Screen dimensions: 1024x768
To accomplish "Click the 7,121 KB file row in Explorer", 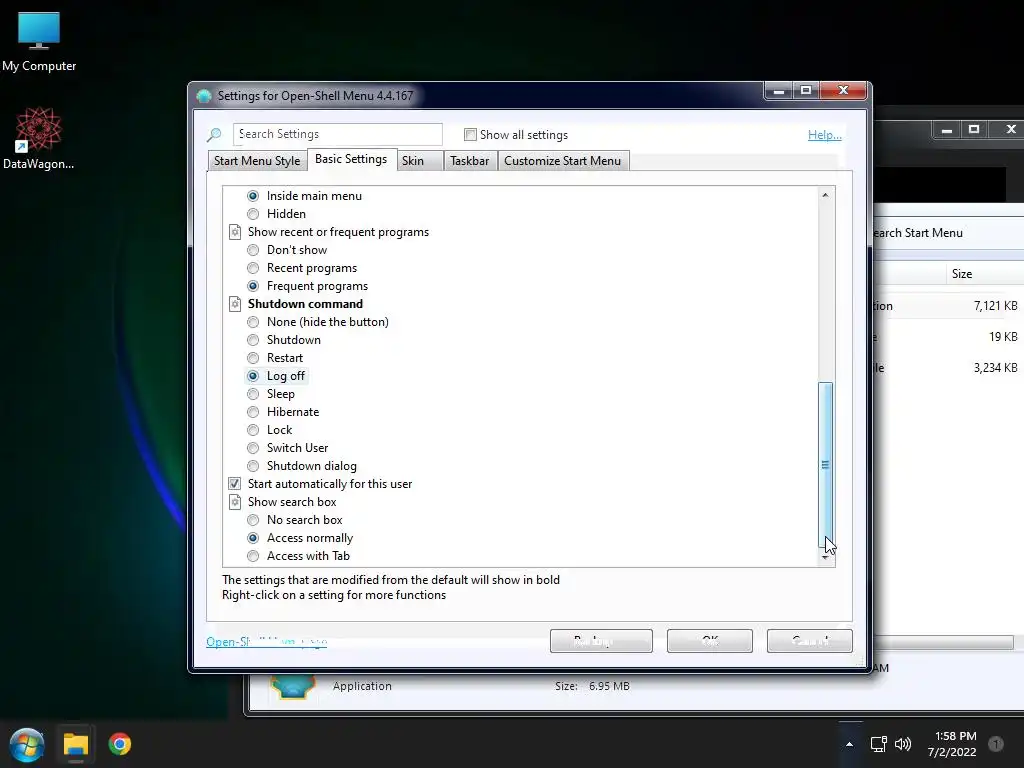I will [949, 306].
